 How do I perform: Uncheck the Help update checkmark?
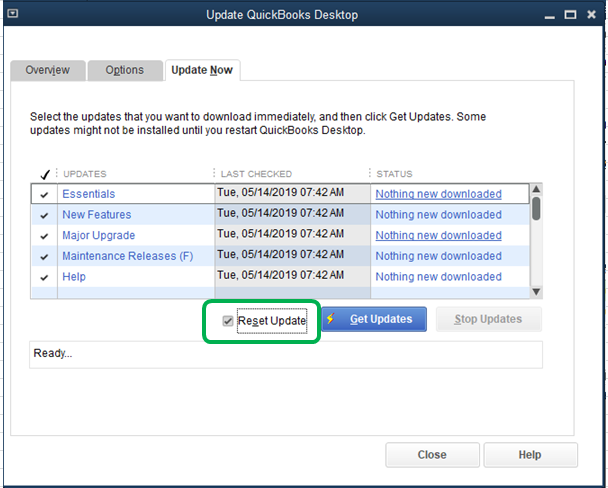(x=44, y=277)
